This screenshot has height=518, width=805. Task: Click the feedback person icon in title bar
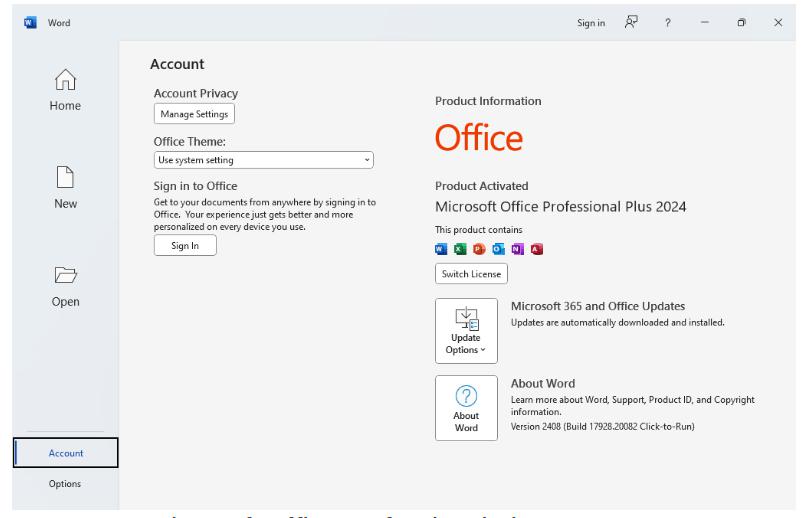(x=631, y=22)
